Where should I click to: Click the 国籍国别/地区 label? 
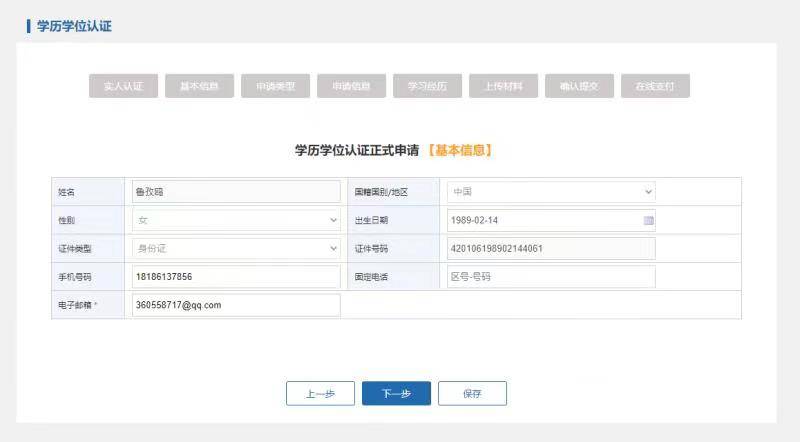[x=381, y=192]
